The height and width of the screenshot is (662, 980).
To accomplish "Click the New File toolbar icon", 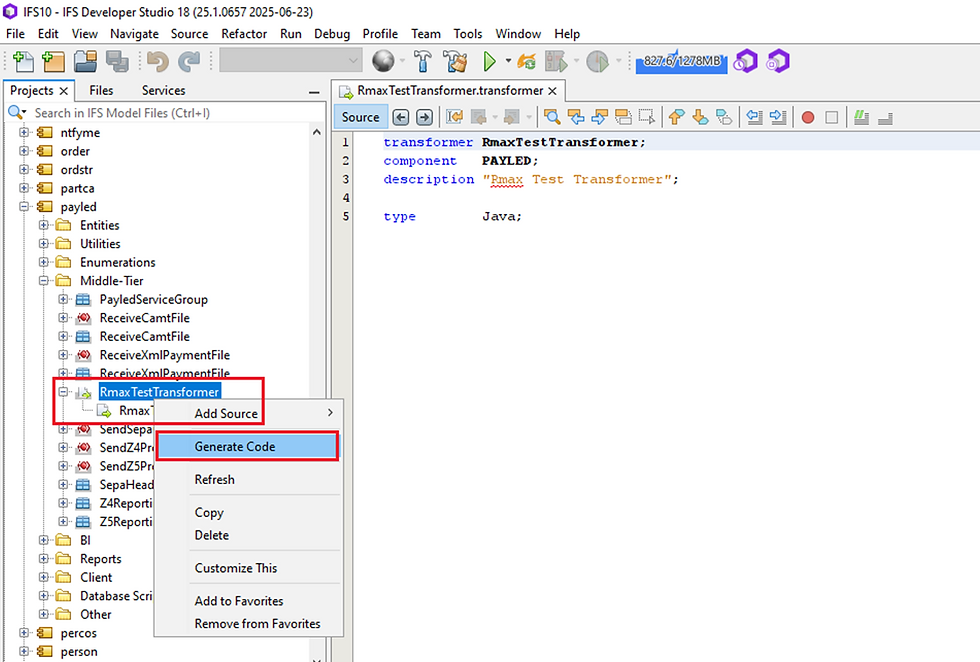I will 24,61.
